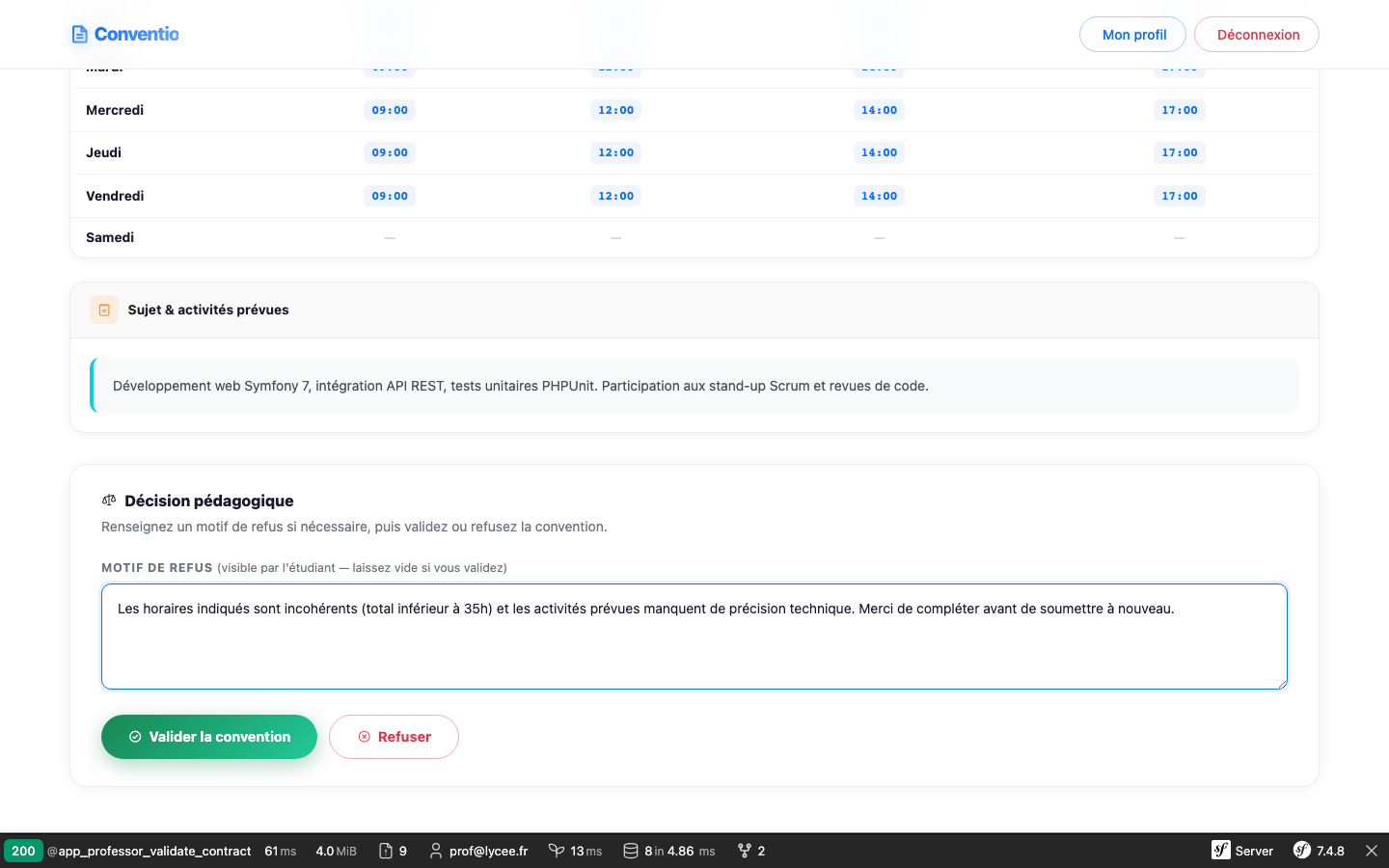Click the balance scale icon by Décision pédagogique
This screenshot has height=868, width=1389.
(x=109, y=501)
